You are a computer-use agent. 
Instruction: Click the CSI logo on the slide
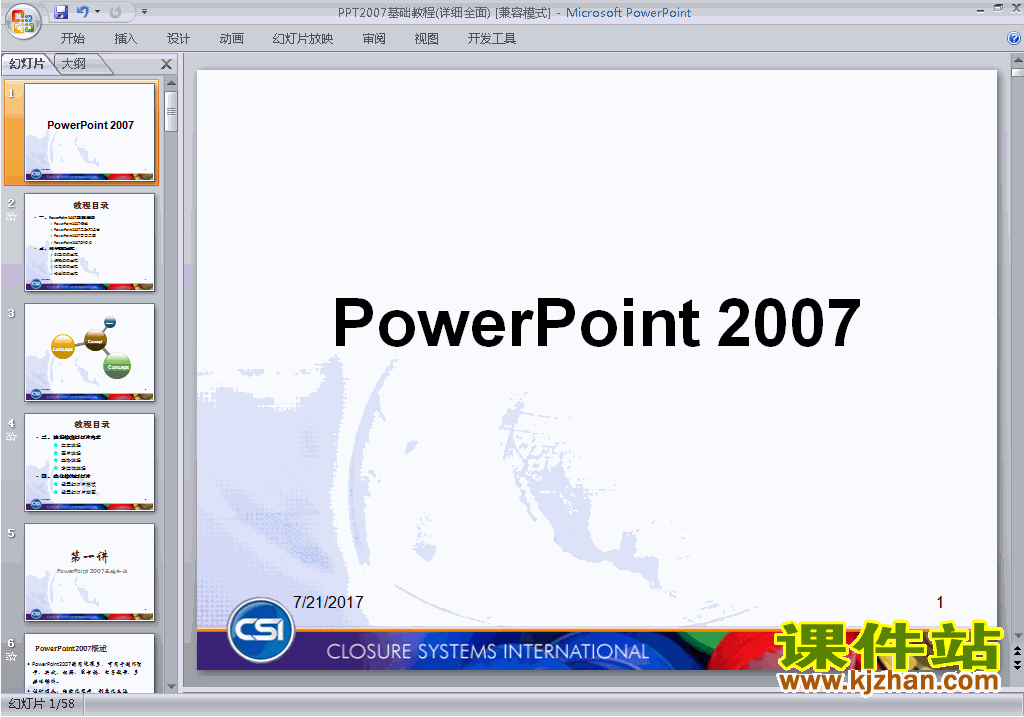[261, 630]
